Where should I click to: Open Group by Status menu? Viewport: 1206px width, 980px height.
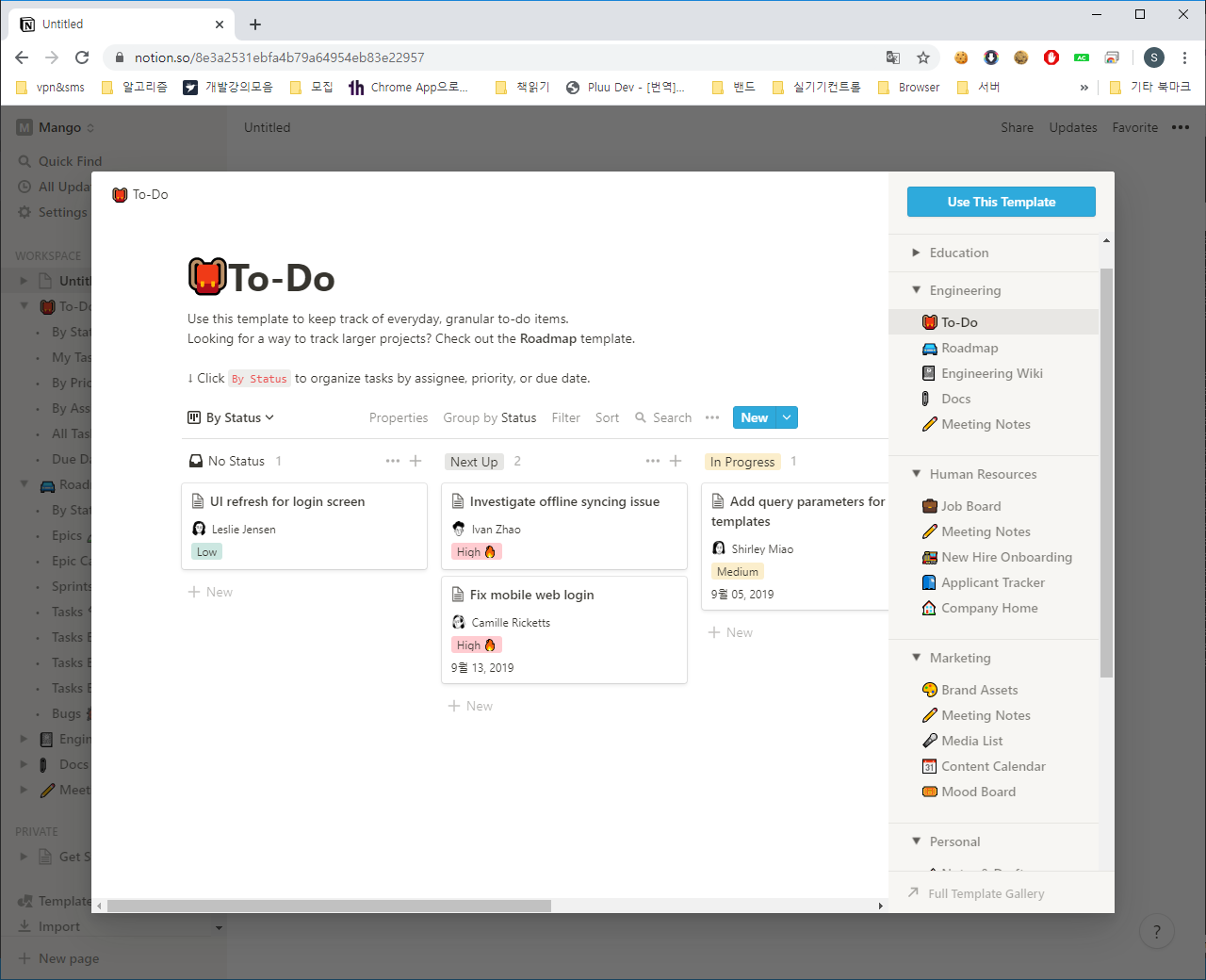tap(490, 417)
